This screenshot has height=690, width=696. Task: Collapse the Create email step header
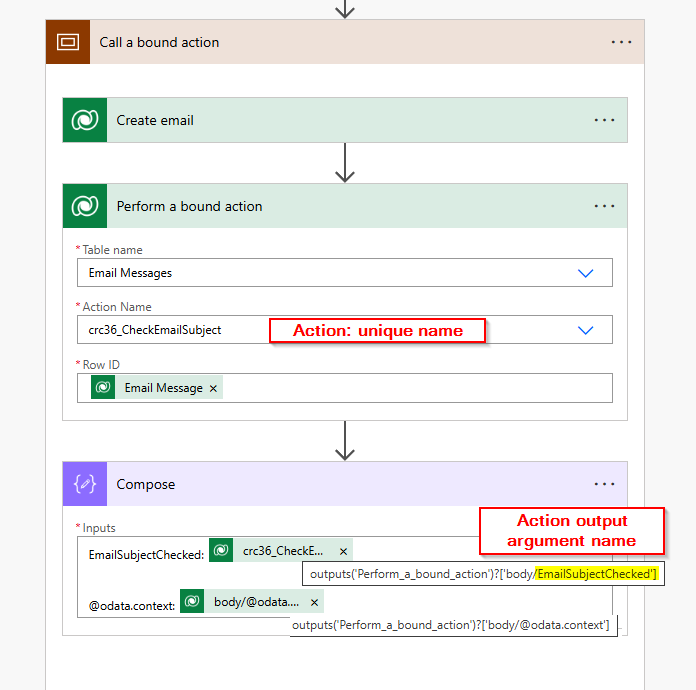click(x=350, y=120)
